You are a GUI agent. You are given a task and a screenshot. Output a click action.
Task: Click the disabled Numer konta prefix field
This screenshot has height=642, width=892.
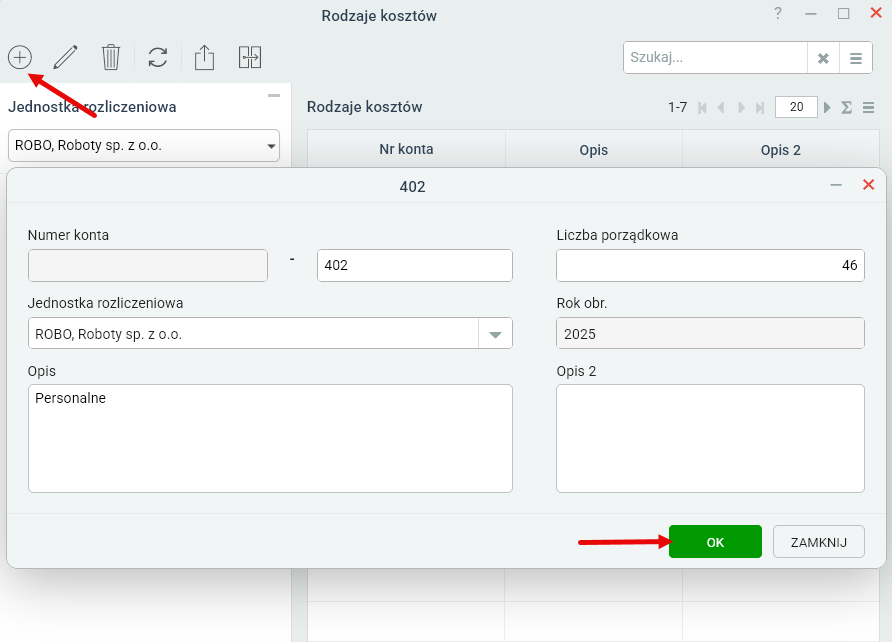[x=148, y=266]
